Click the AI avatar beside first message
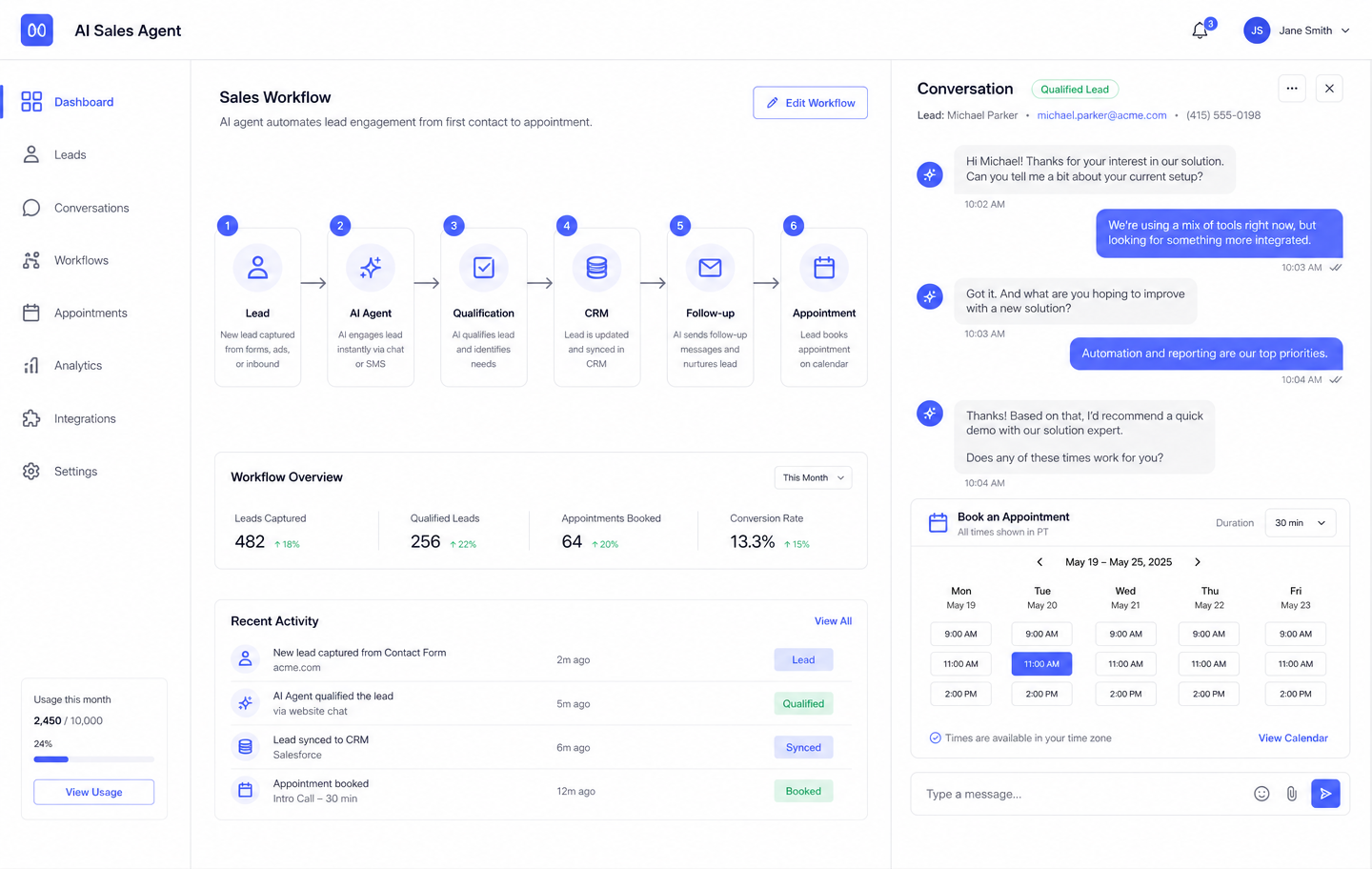The height and width of the screenshot is (869, 1372). point(930,174)
